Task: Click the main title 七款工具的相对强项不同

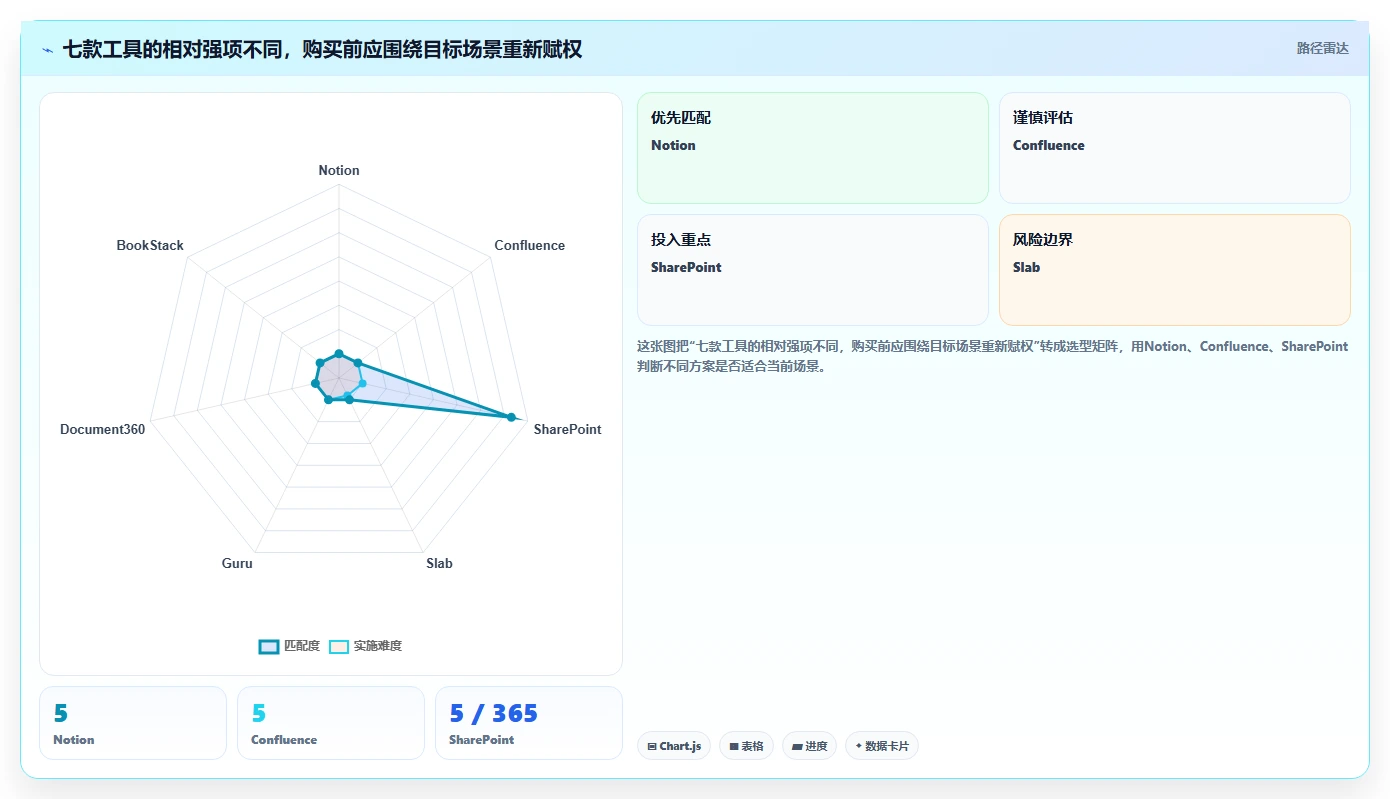Action: pos(322,49)
